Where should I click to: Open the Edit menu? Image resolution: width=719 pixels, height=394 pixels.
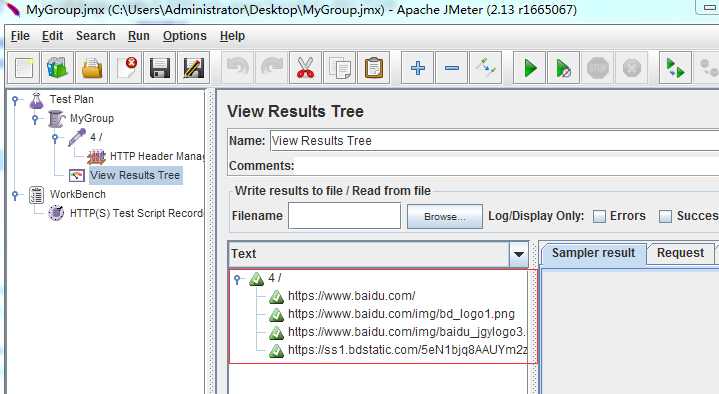click(52, 36)
